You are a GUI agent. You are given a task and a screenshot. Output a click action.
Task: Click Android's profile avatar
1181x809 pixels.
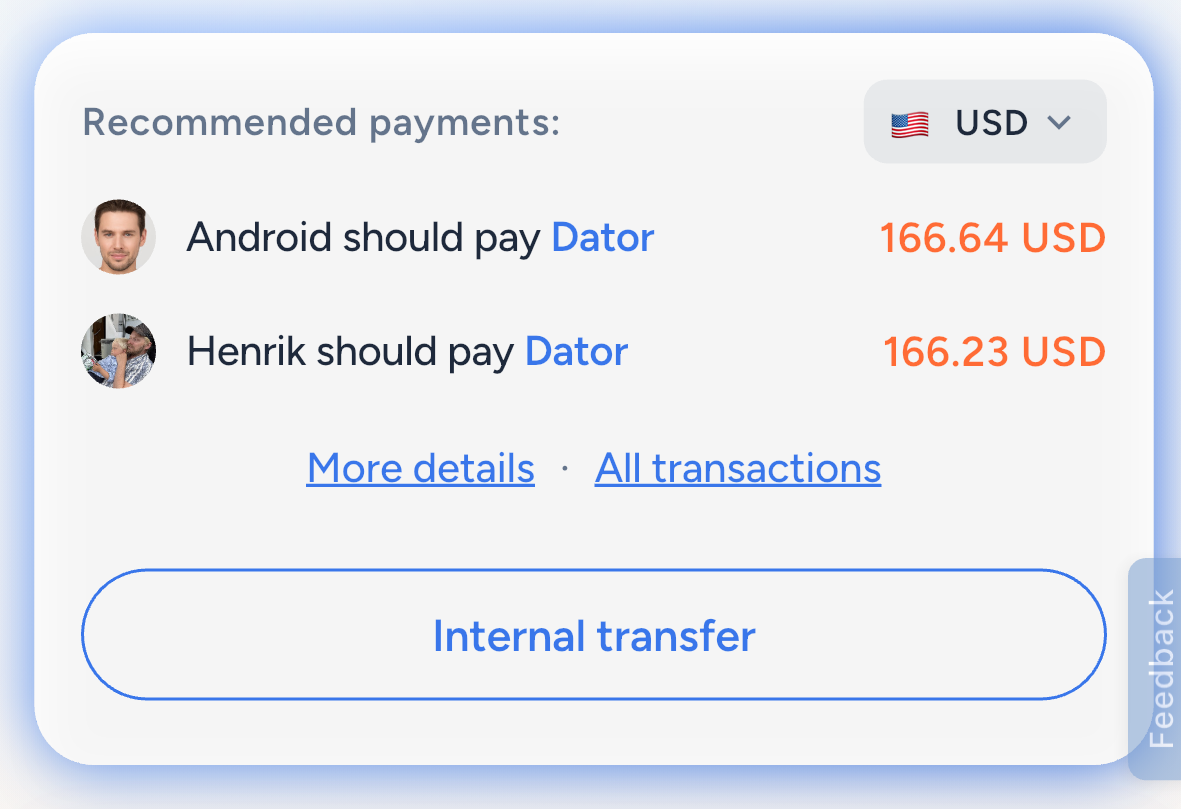pyautogui.click(x=118, y=237)
